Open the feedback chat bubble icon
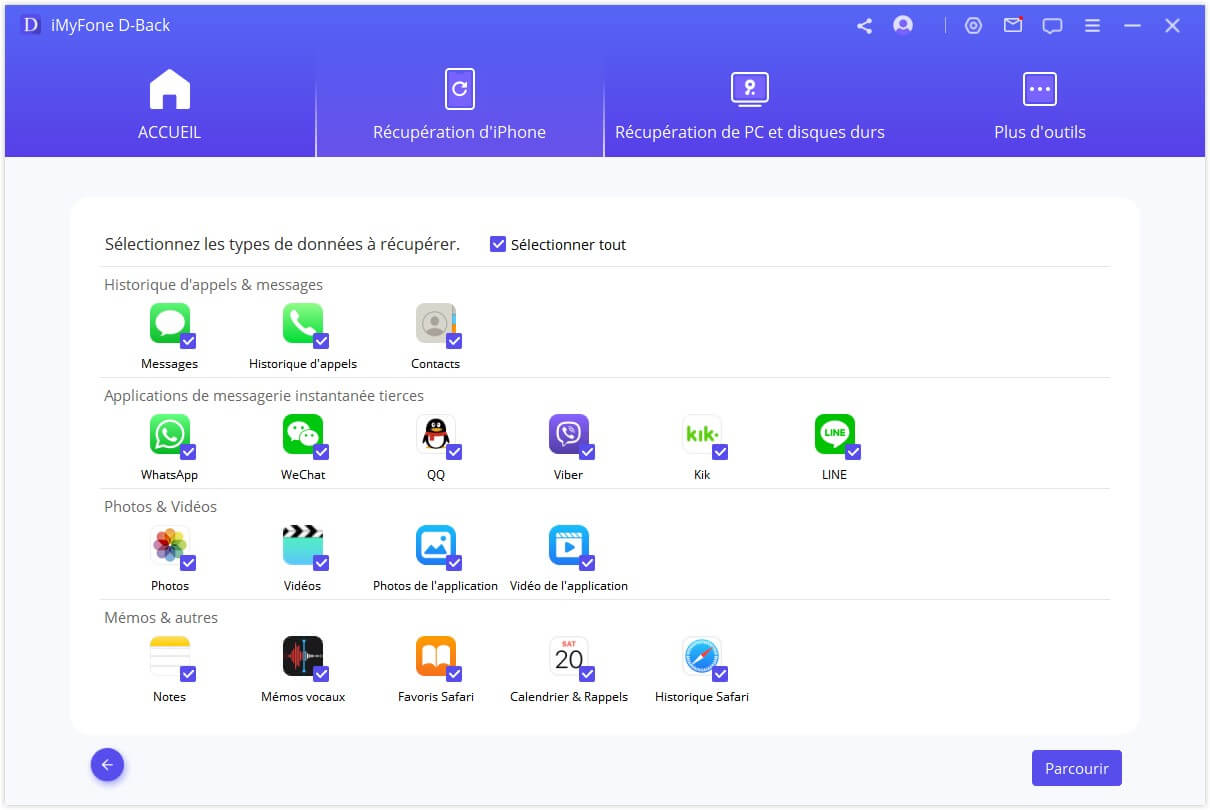The image size is (1210, 810). pos(1052,26)
